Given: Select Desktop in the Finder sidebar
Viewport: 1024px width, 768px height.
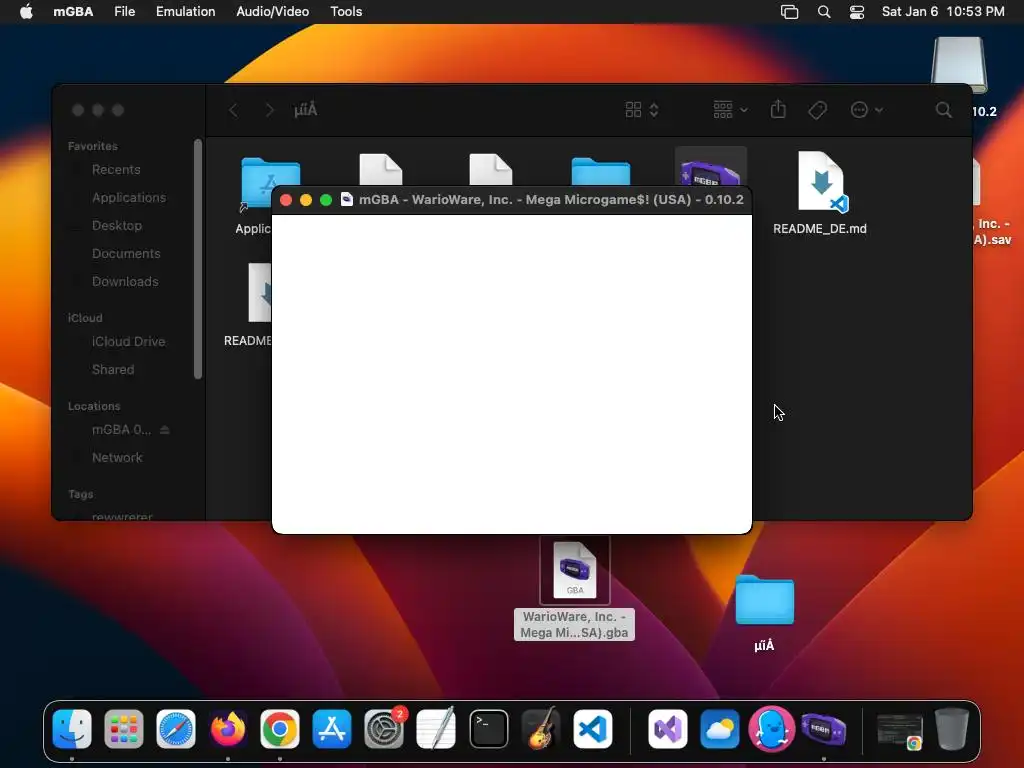Looking at the screenshot, I should click(x=116, y=226).
